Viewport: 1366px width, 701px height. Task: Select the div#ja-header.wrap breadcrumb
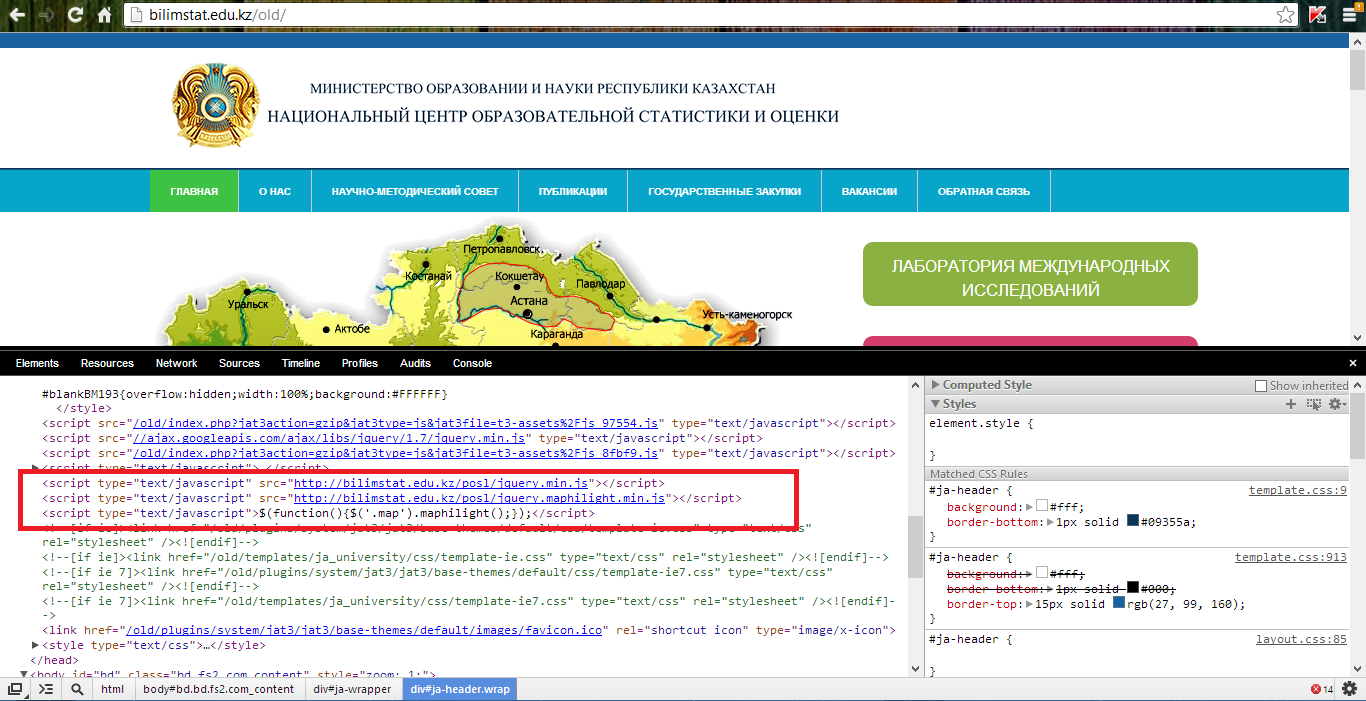(460, 689)
